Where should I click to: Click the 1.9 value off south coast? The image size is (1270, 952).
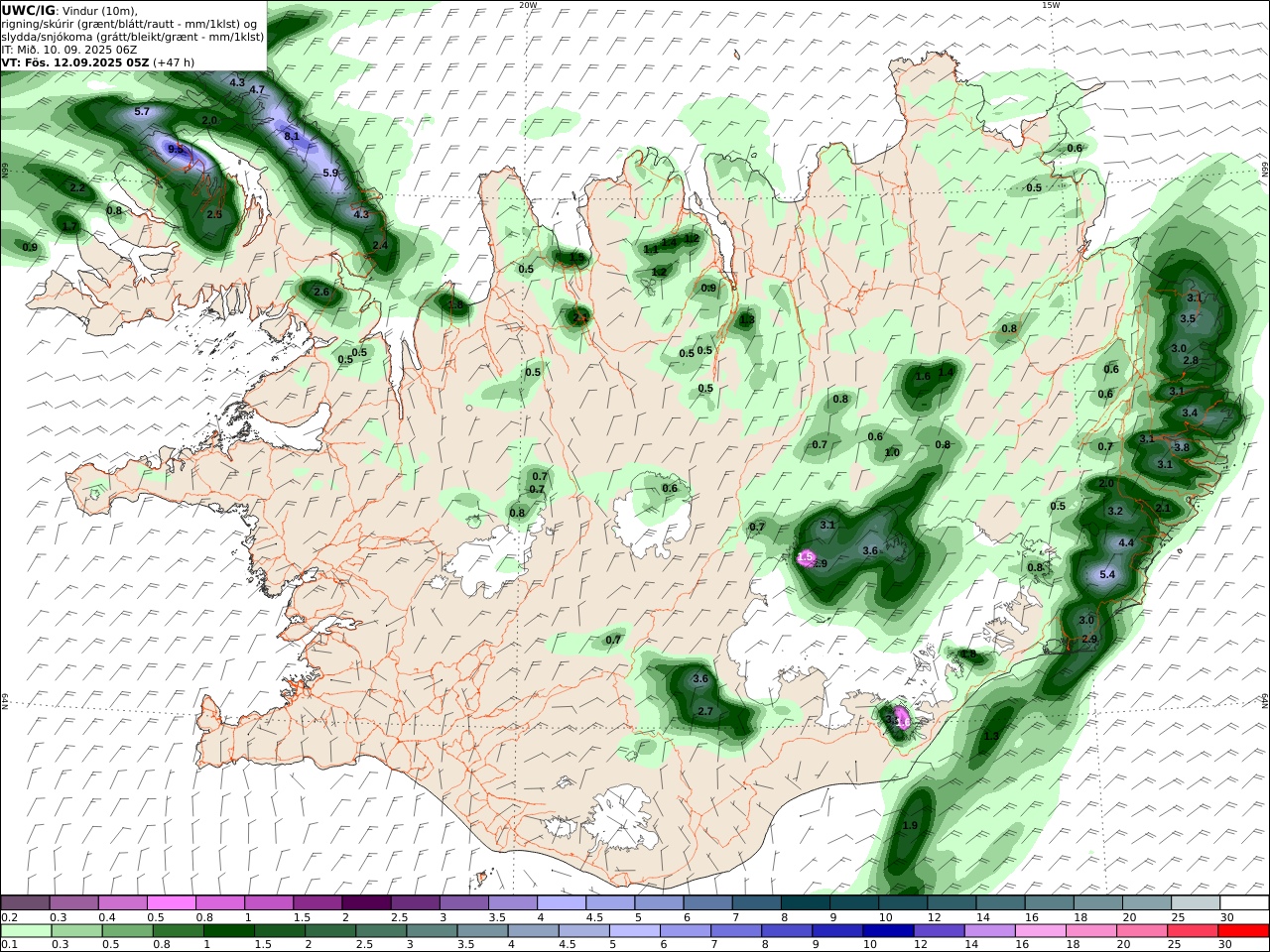point(911,825)
